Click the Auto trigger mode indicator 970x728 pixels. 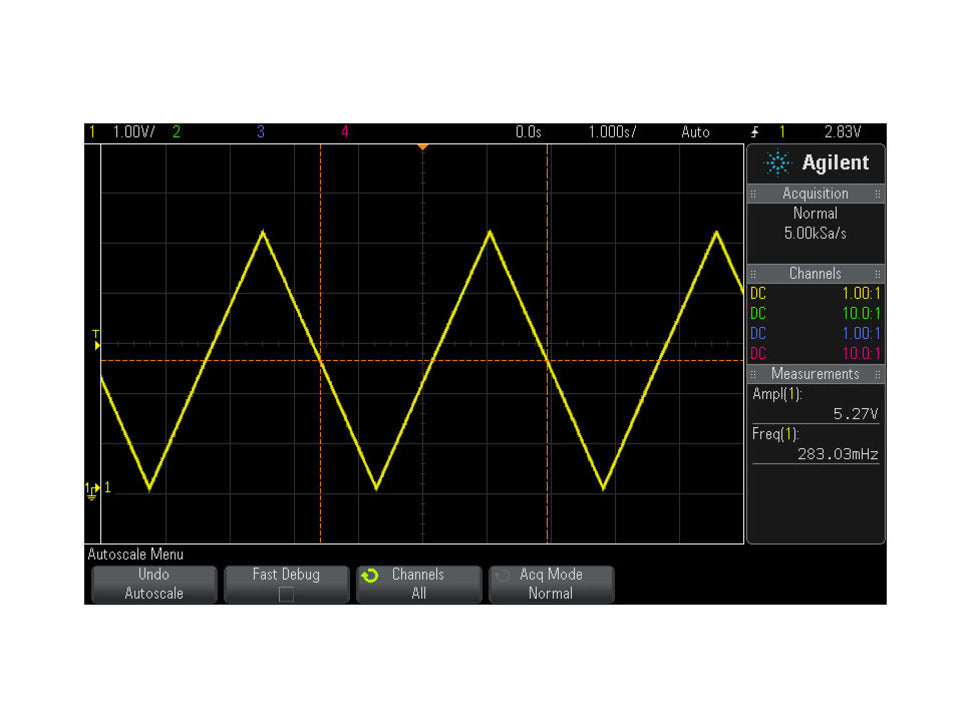point(696,131)
